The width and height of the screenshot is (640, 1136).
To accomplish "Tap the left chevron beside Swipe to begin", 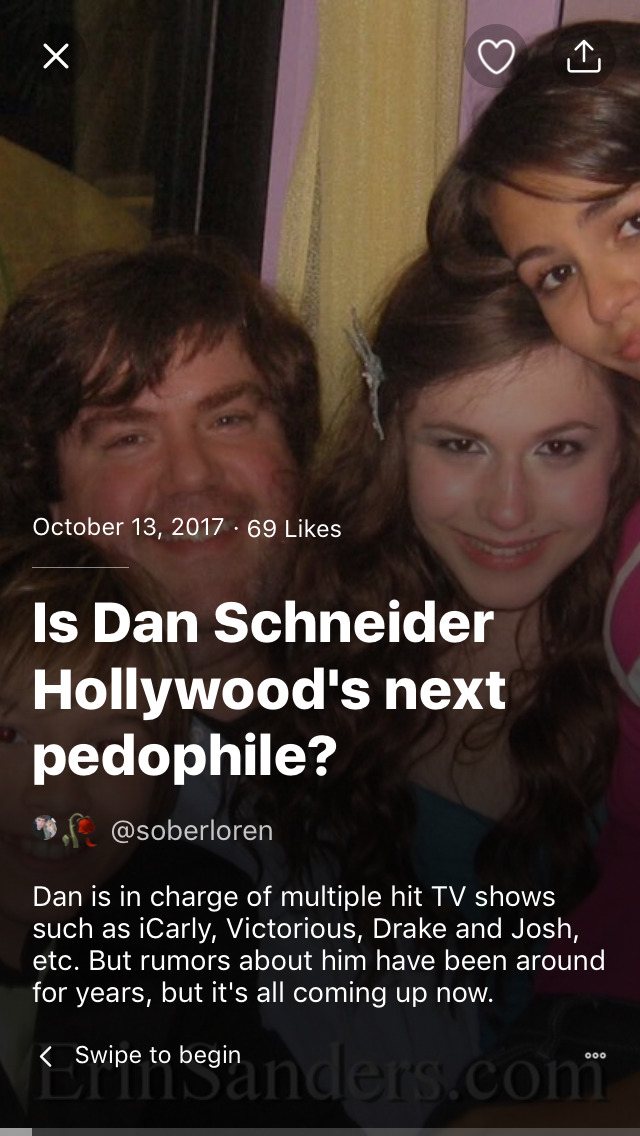I will coord(46,1056).
